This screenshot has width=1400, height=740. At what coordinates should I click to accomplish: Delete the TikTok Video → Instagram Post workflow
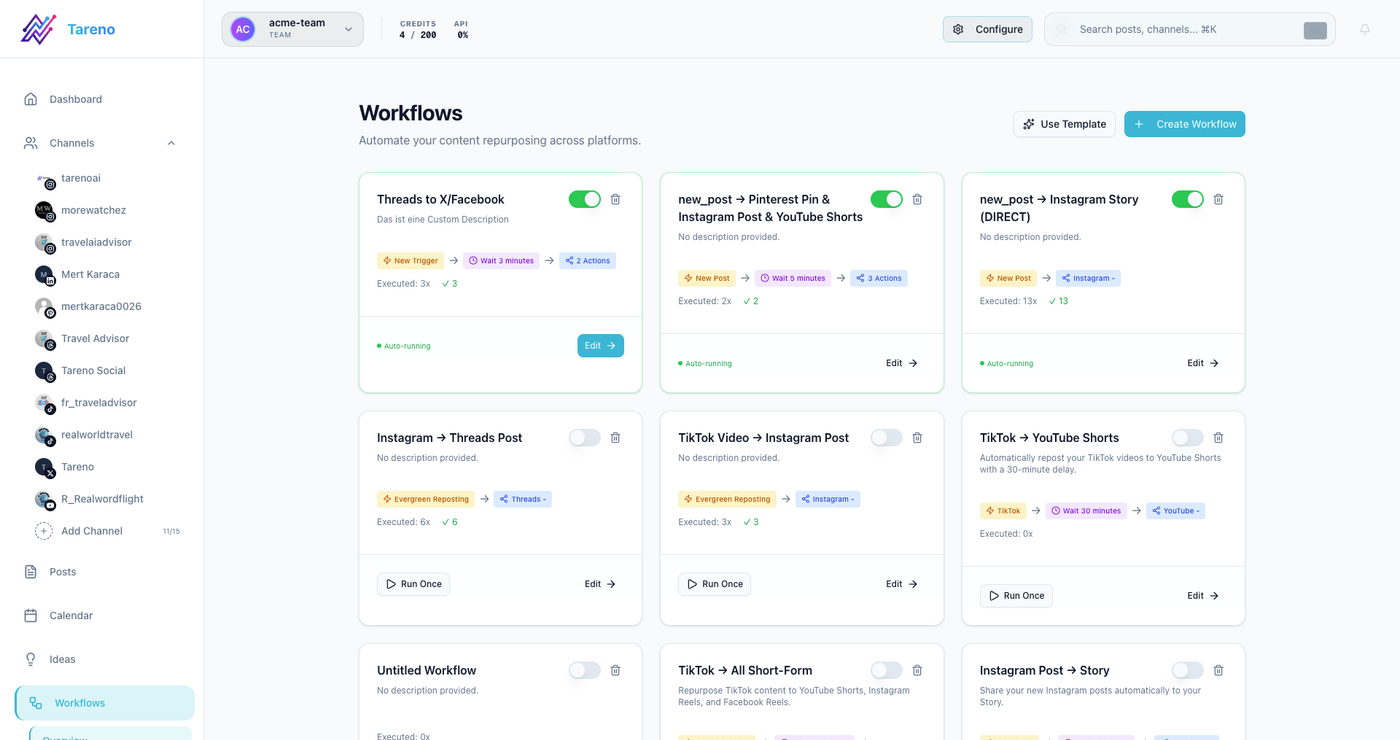[917, 437]
